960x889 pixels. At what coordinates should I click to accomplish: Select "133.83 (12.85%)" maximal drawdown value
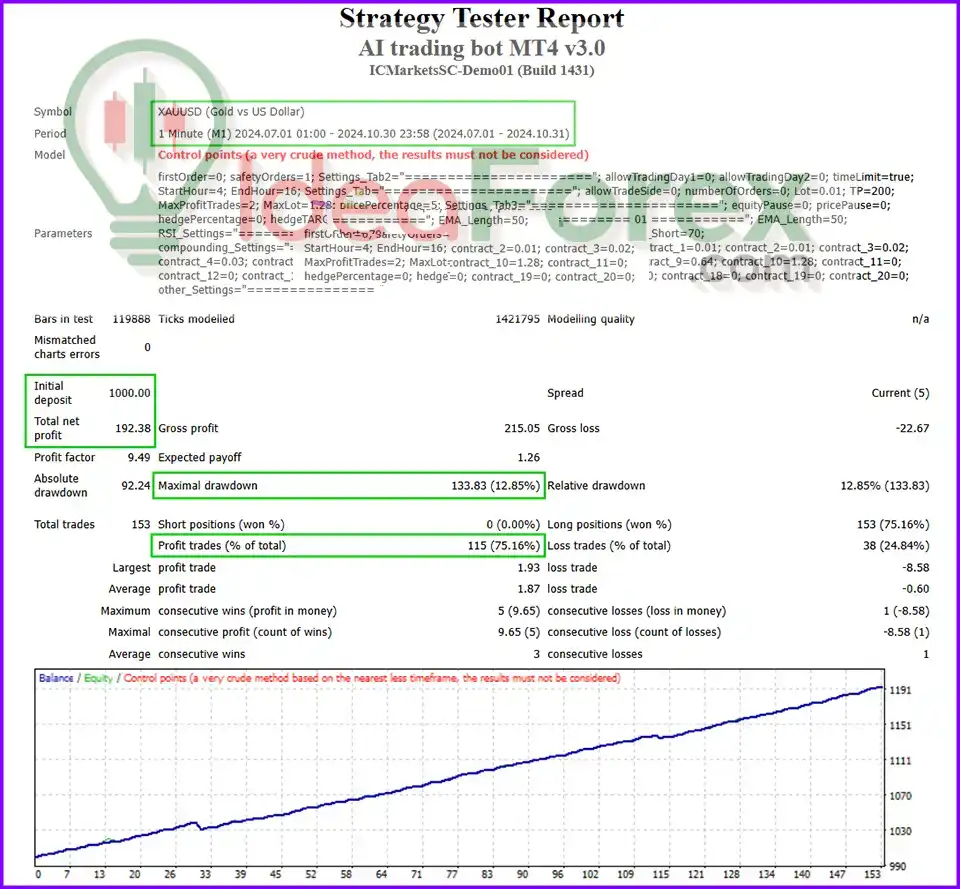495,486
